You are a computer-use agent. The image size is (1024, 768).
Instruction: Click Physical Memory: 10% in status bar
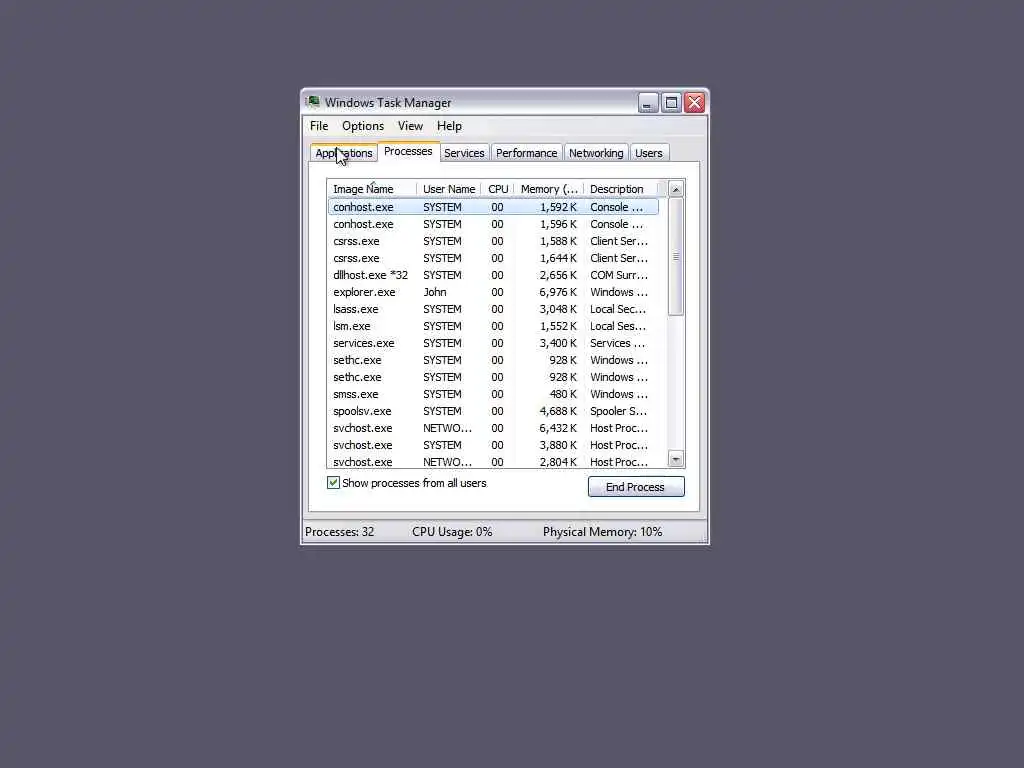click(x=602, y=532)
